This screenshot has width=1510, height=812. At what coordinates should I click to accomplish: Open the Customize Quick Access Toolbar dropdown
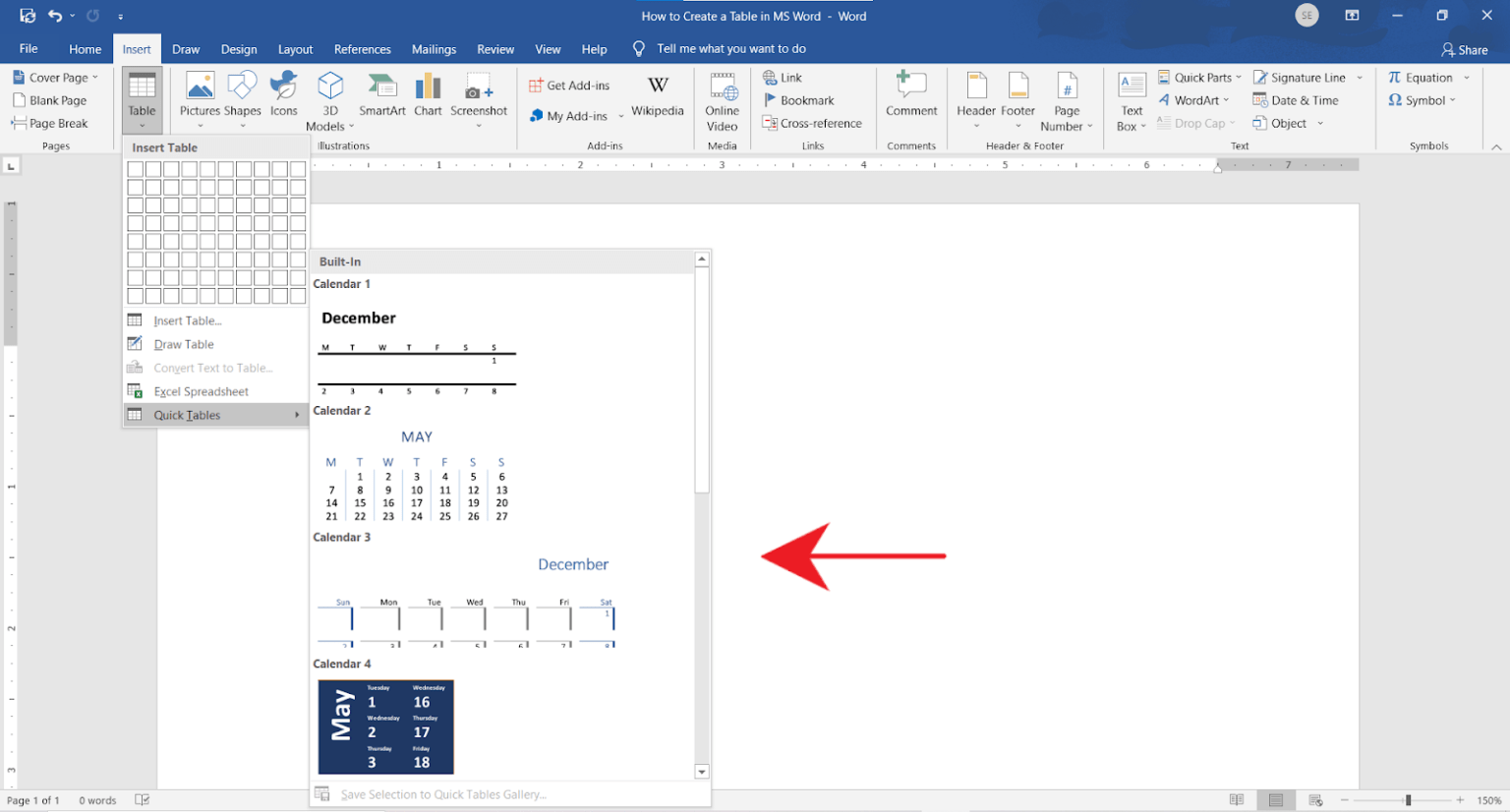pyautogui.click(x=120, y=16)
